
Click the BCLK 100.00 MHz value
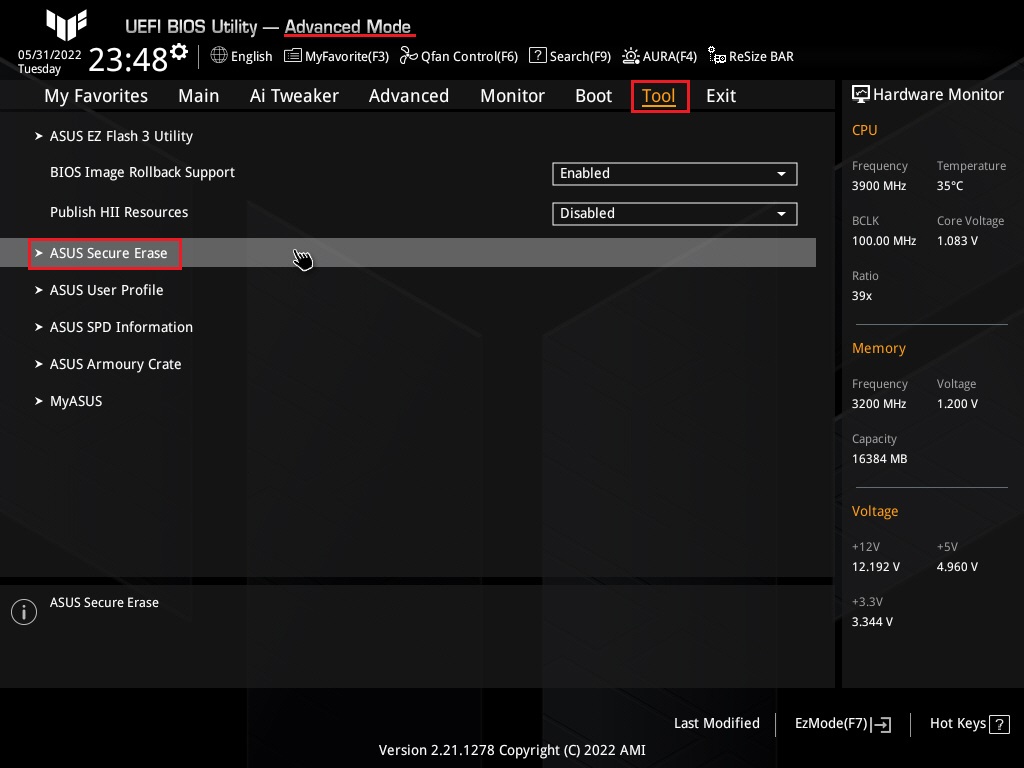pyautogui.click(x=884, y=240)
